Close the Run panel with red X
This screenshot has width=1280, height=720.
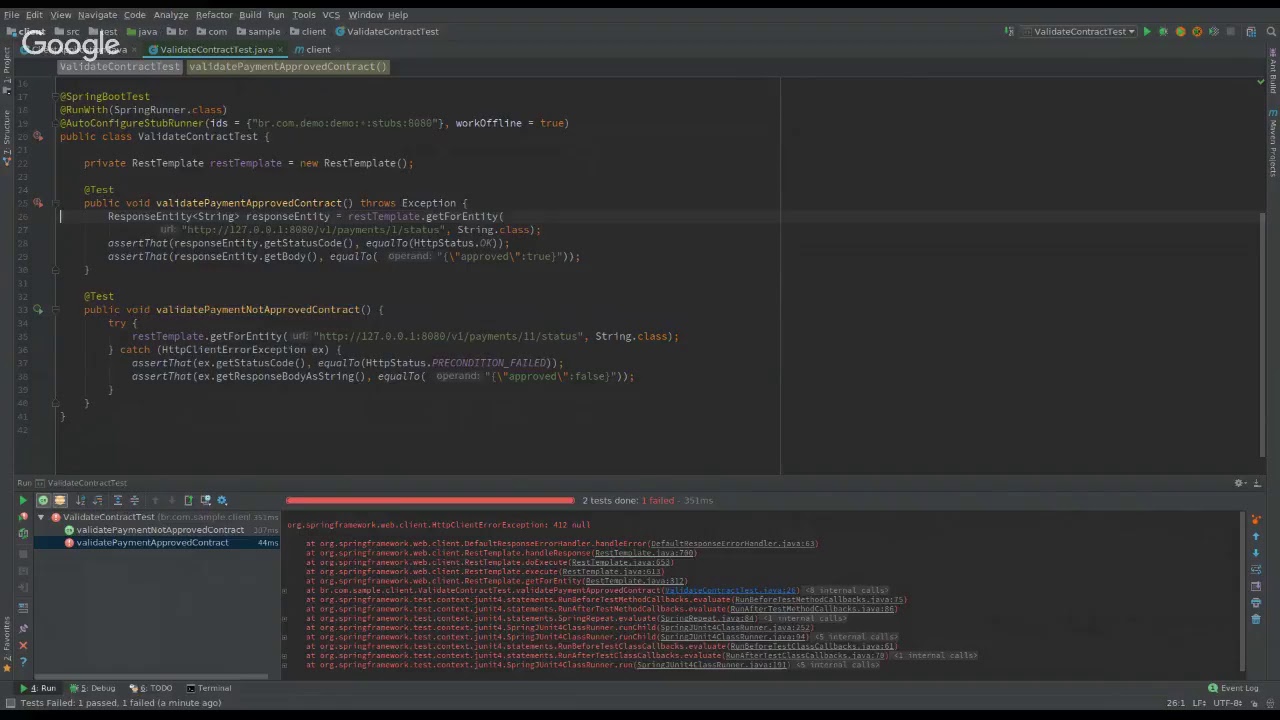23,645
